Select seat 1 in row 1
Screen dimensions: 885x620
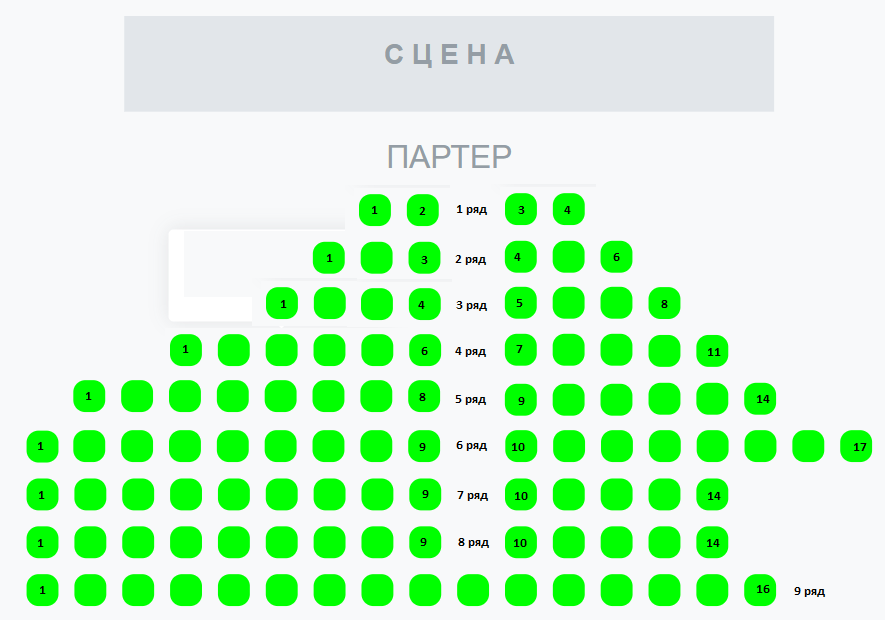375,210
